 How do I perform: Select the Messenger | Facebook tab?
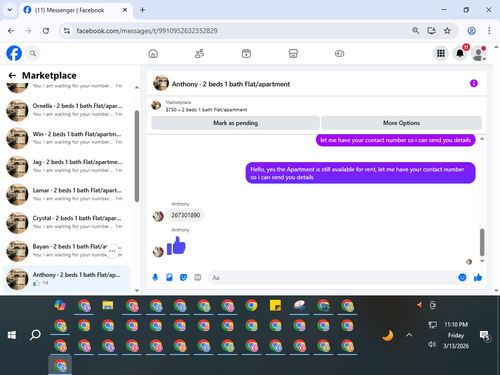pos(76,10)
